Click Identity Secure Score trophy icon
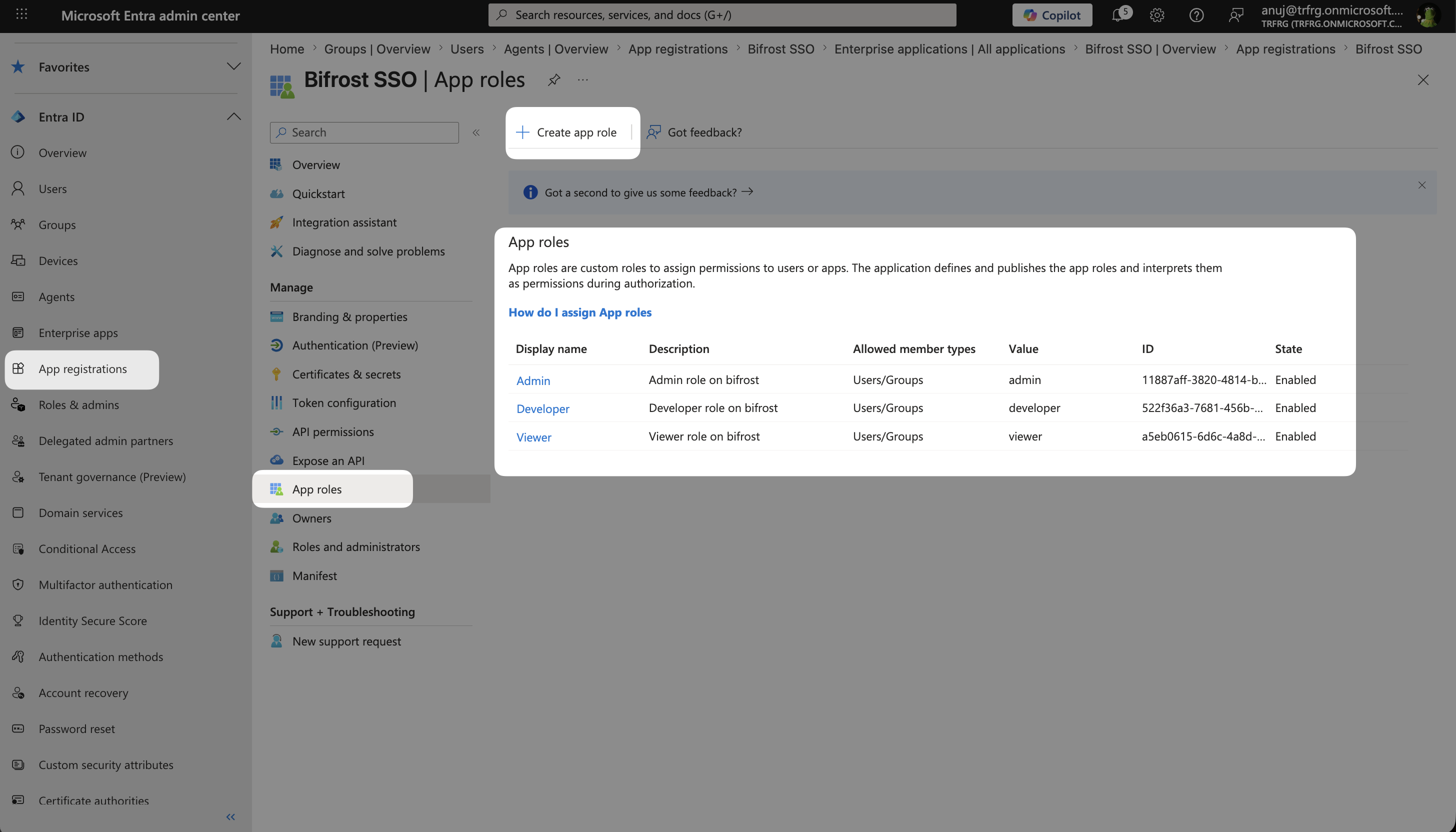 point(18,620)
